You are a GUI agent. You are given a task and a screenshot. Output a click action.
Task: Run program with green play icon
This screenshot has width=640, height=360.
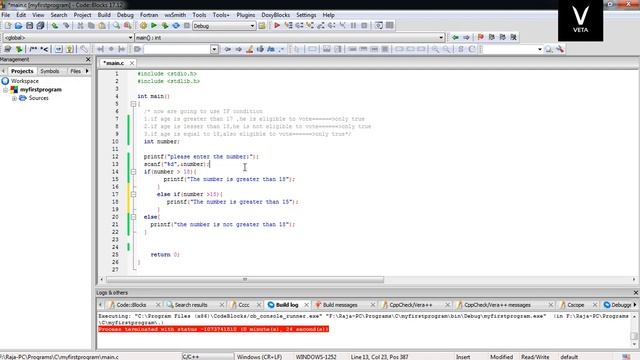click(x=154, y=26)
